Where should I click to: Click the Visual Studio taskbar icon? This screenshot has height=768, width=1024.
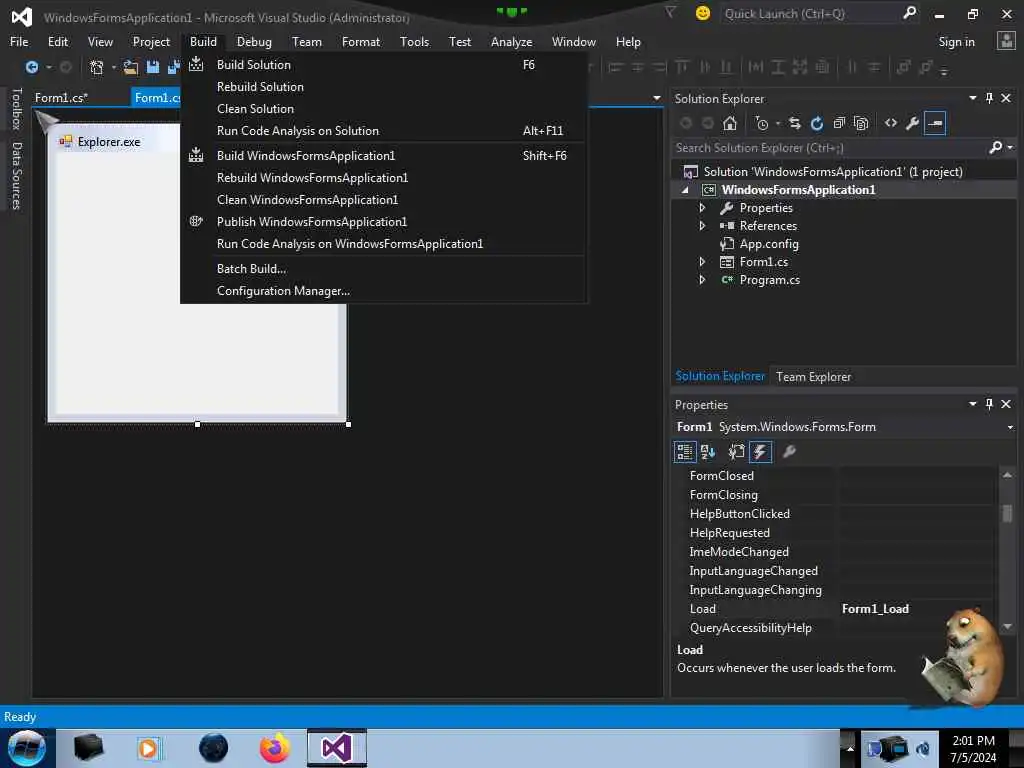[337, 748]
